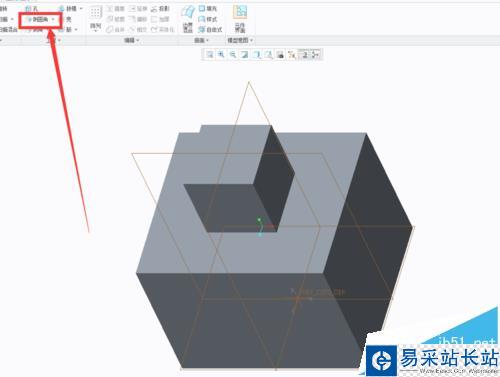The width and height of the screenshot is (500, 377).
Task: Choose the 孔 (Hole) tool
Action: [32, 8]
